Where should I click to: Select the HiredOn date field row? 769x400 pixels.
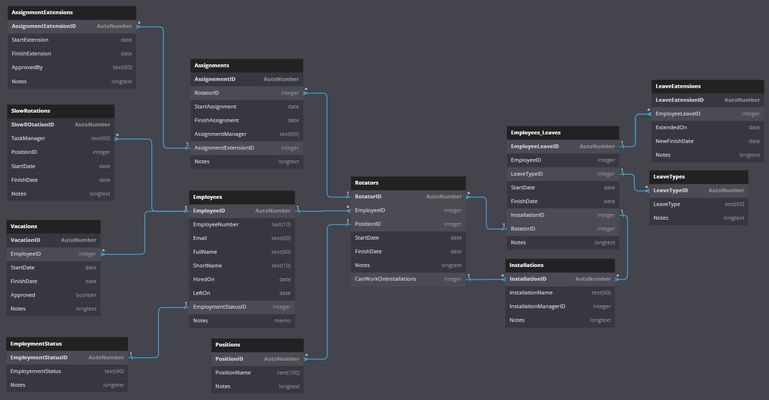[242, 279]
